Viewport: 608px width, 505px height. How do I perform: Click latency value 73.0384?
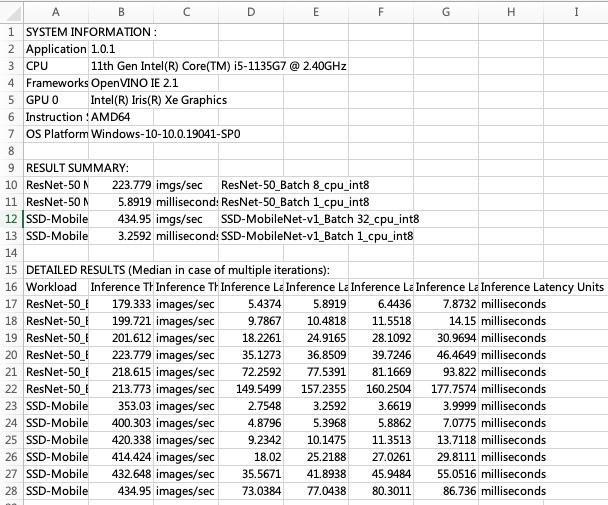[x=251, y=491]
